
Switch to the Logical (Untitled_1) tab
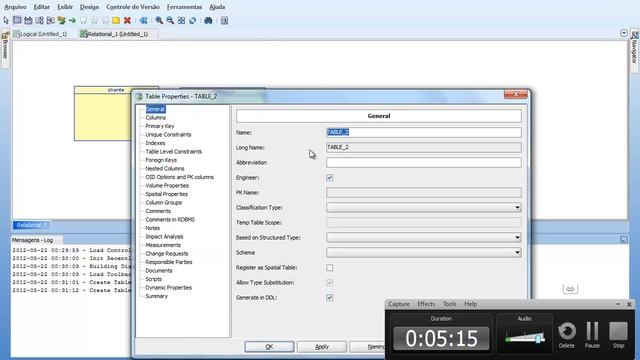pyautogui.click(x=40, y=34)
